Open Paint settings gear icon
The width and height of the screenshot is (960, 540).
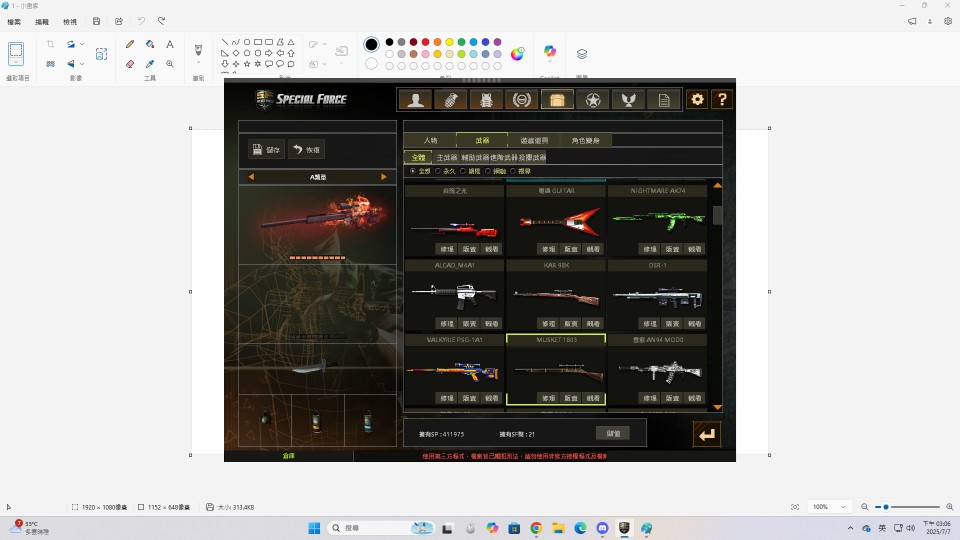(948, 21)
